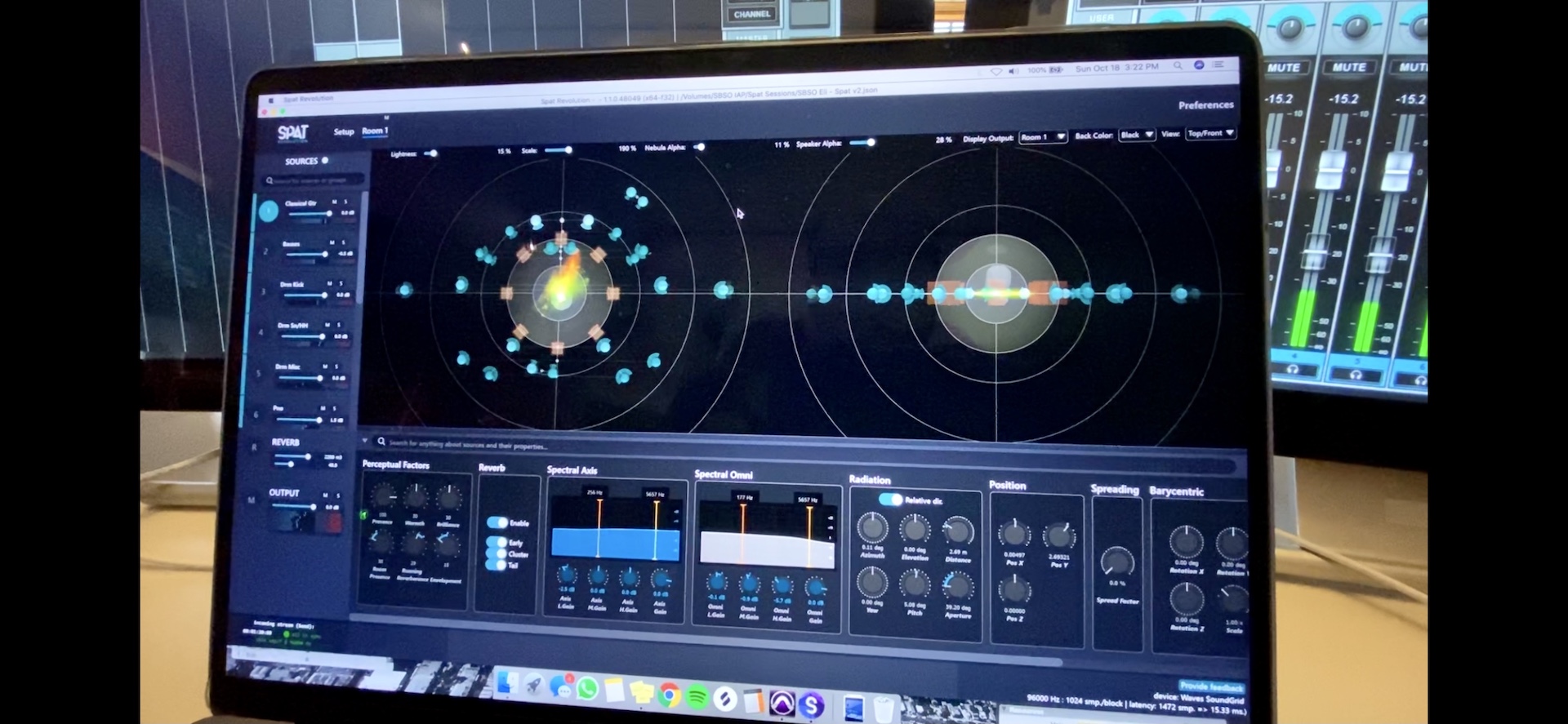Screen dimensions: 1568x724
Task: Open the View Top/Front dropdown
Action: click(1209, 133)
